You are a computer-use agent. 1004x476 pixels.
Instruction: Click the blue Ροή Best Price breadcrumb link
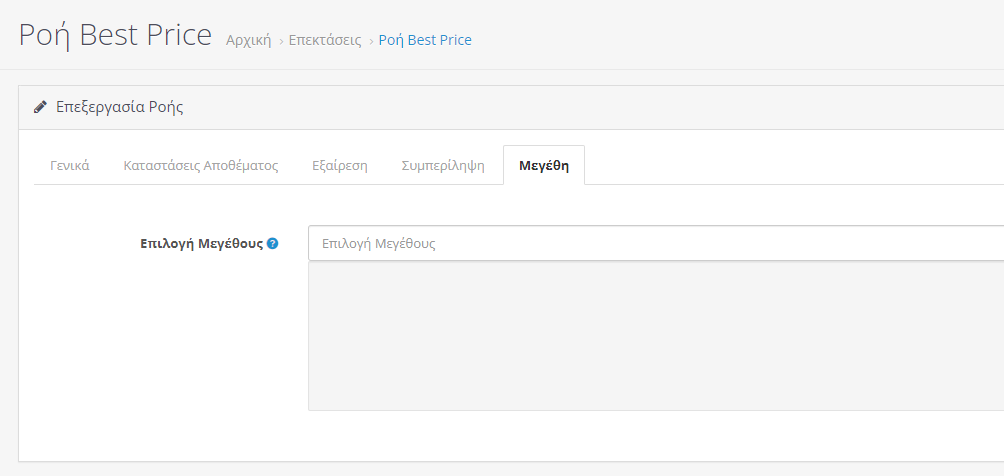[425, 40]
